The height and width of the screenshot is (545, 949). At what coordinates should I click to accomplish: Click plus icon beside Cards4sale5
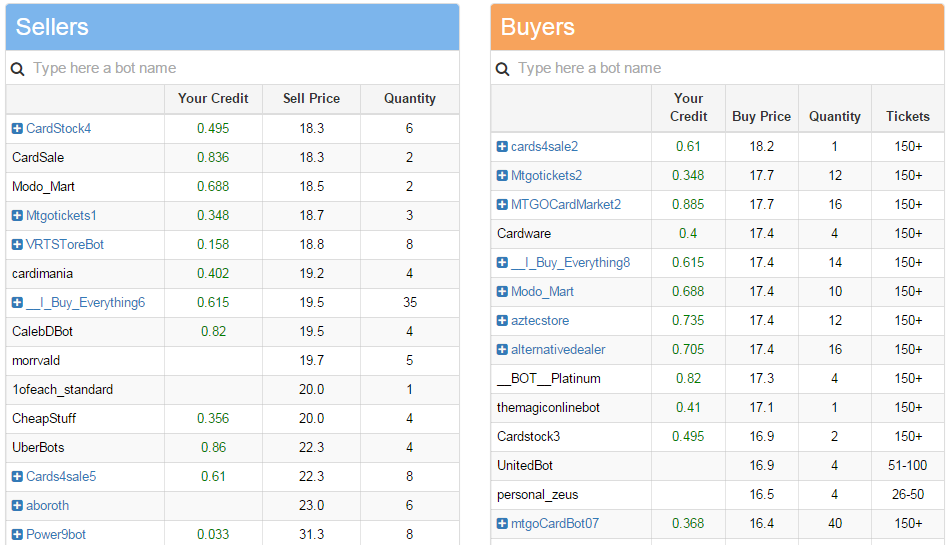17,477
